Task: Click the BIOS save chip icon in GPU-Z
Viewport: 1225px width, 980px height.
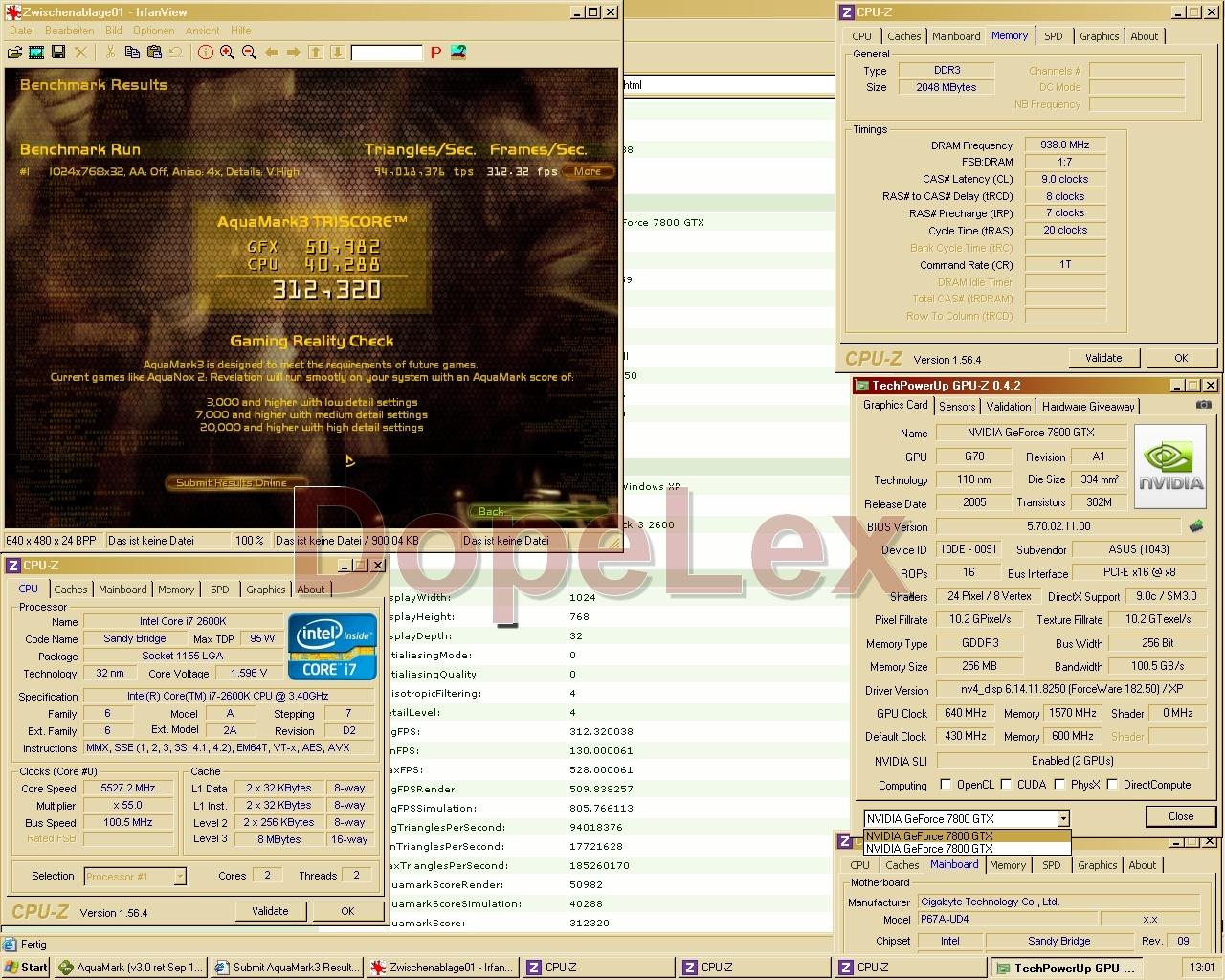Action: 1196,526
